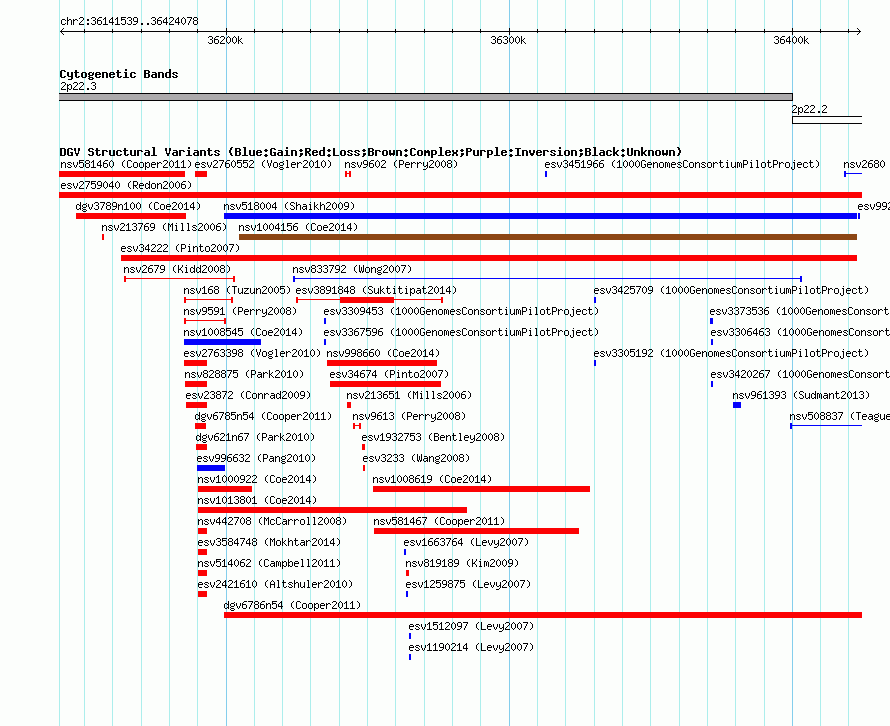
Task: Select the esv3309453 variant label
Action: pyautogui.click(x=461, y=312)
